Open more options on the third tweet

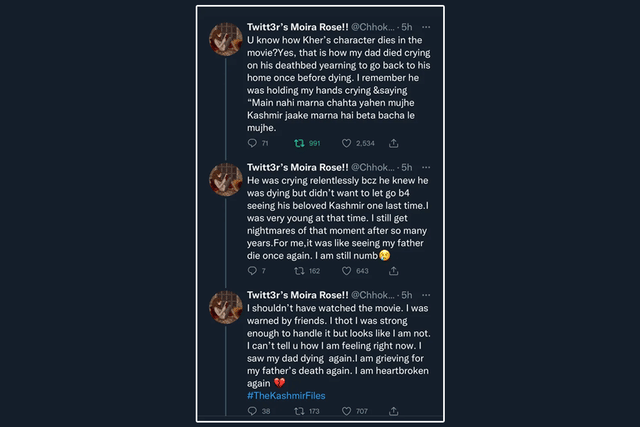coord(426,294)
